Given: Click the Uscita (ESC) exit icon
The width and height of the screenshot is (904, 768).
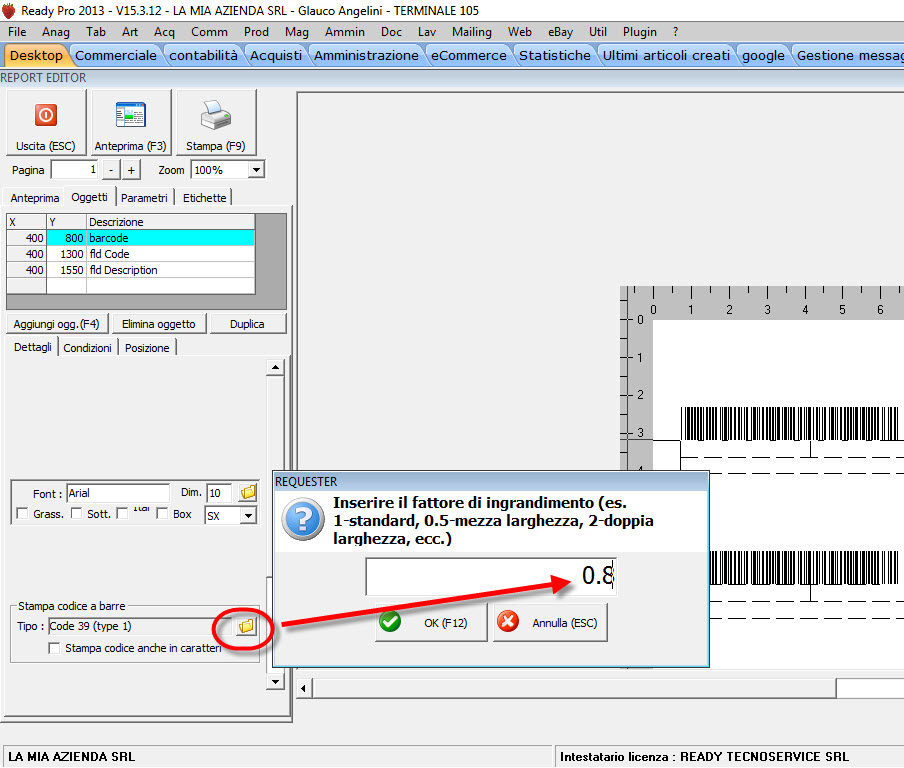Looking at the screenshot, I should click(46, 115).
